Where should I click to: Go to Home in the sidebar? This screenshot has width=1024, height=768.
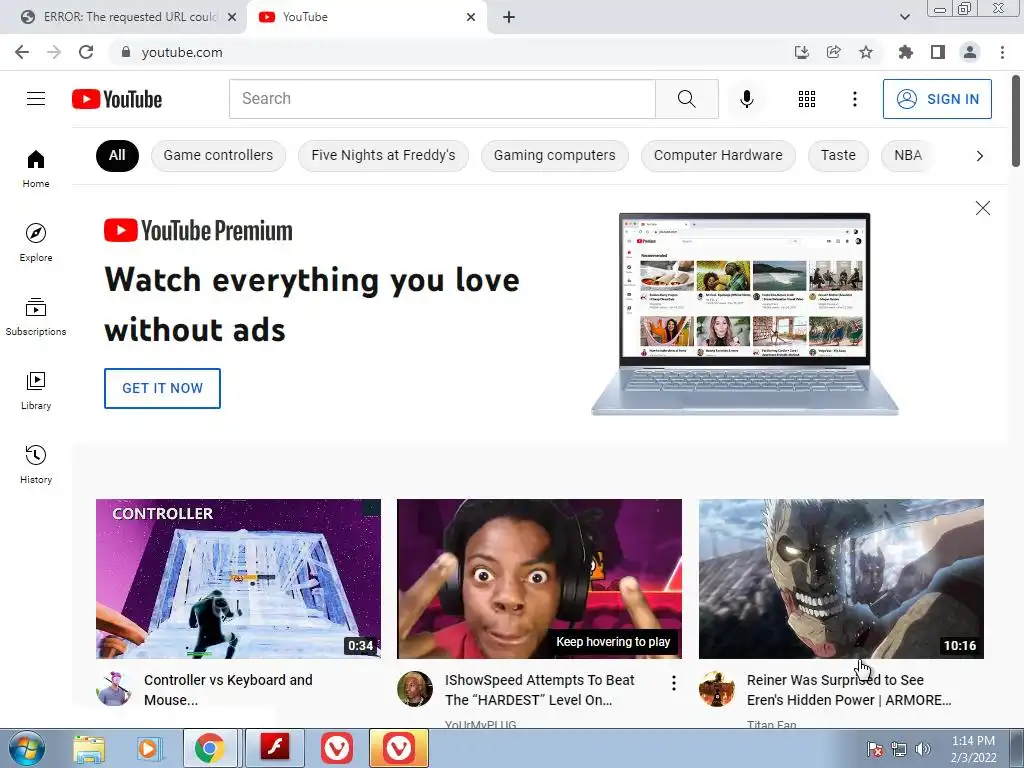click(x=36, y=169)
